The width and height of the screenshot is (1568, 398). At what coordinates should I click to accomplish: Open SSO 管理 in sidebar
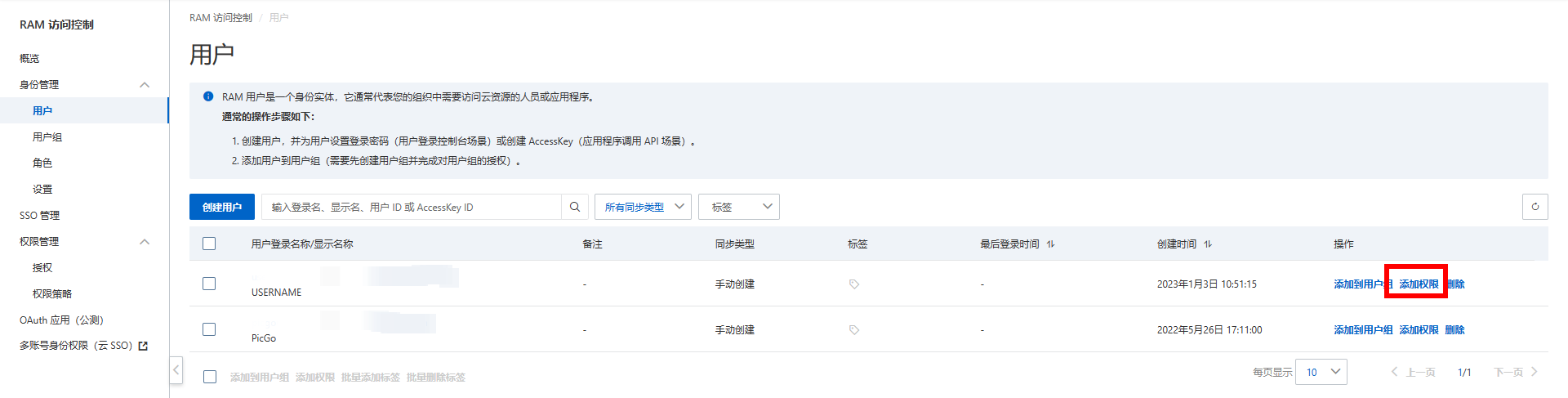tap(40, 216)
